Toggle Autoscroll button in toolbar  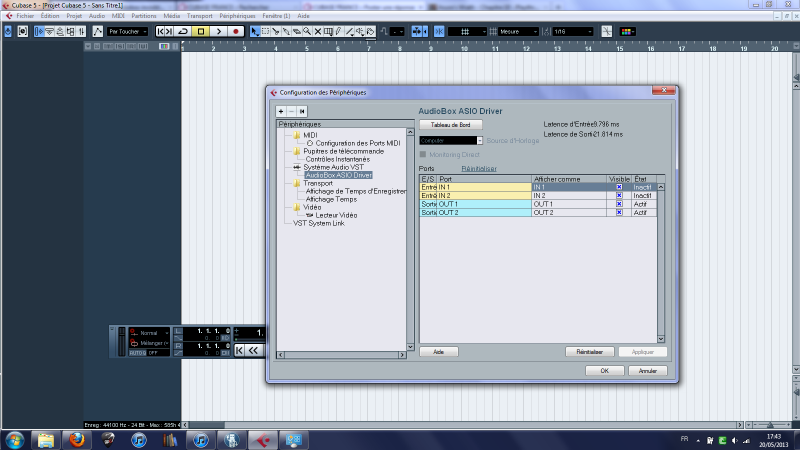(x=417, y=32)
